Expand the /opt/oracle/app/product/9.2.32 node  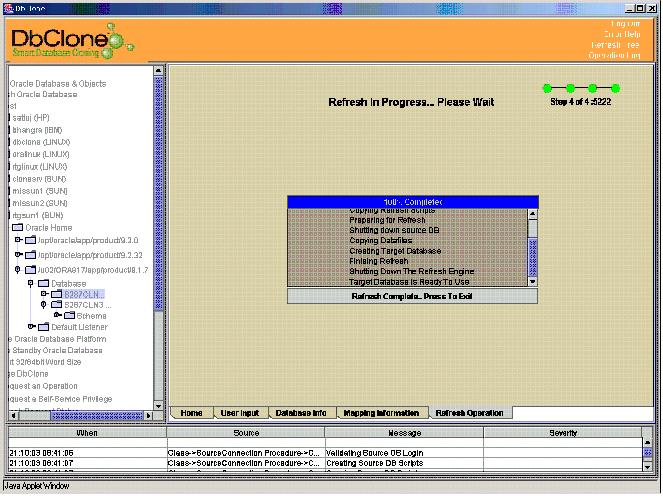pyautogui.click(x=18, y=255)
